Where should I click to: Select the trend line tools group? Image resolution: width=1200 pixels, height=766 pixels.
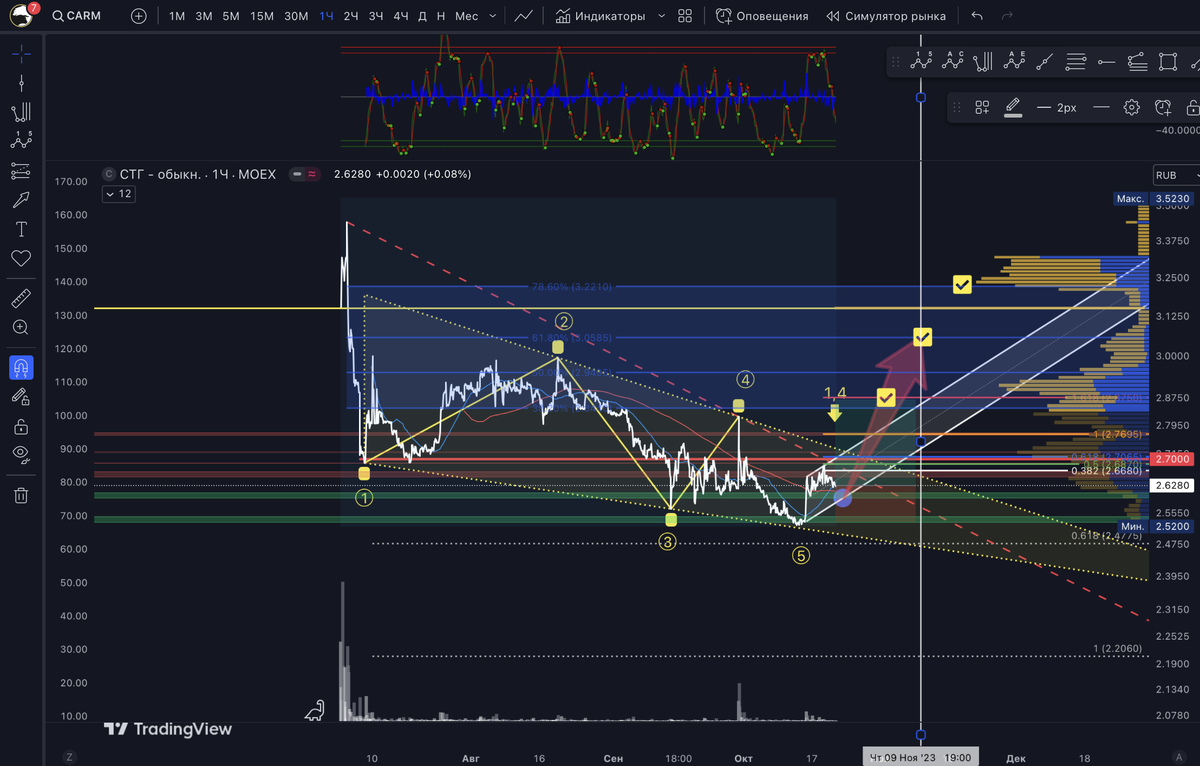tap(21, 83)
